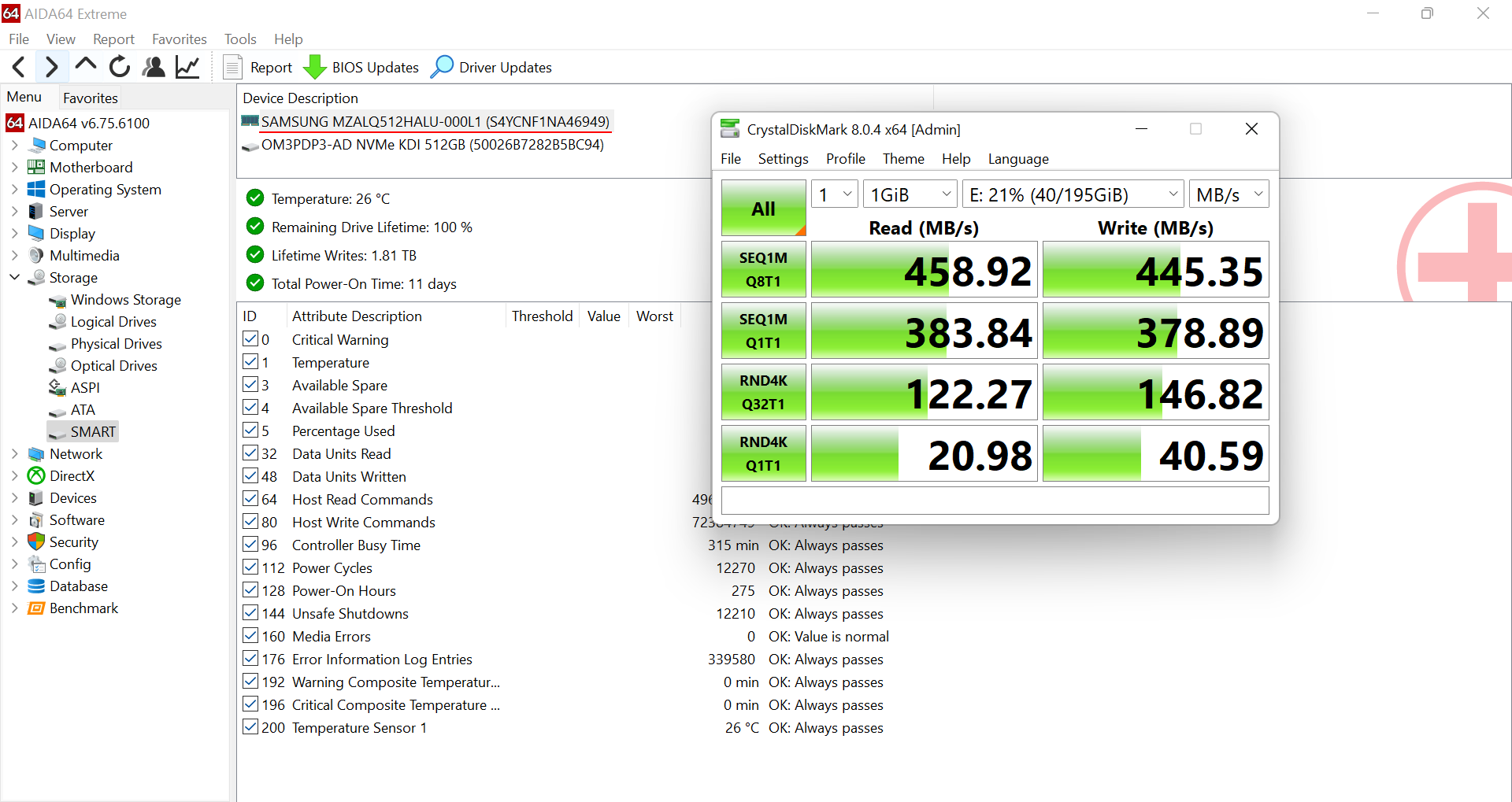
Task: Open CrystalDiskMark Theme menu
Action: tap(903, 158)
